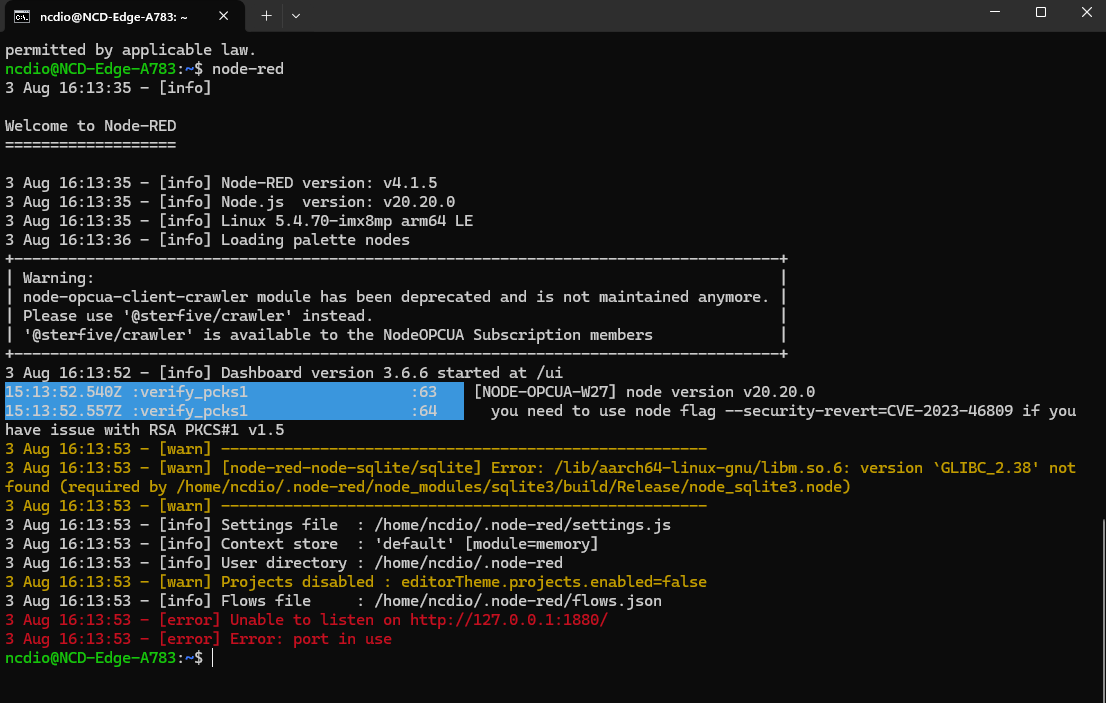The height and width of the screenshot is (703, 1106).
Task: Click 'Loading palette nodes' line
Action: tap(207, 240)
